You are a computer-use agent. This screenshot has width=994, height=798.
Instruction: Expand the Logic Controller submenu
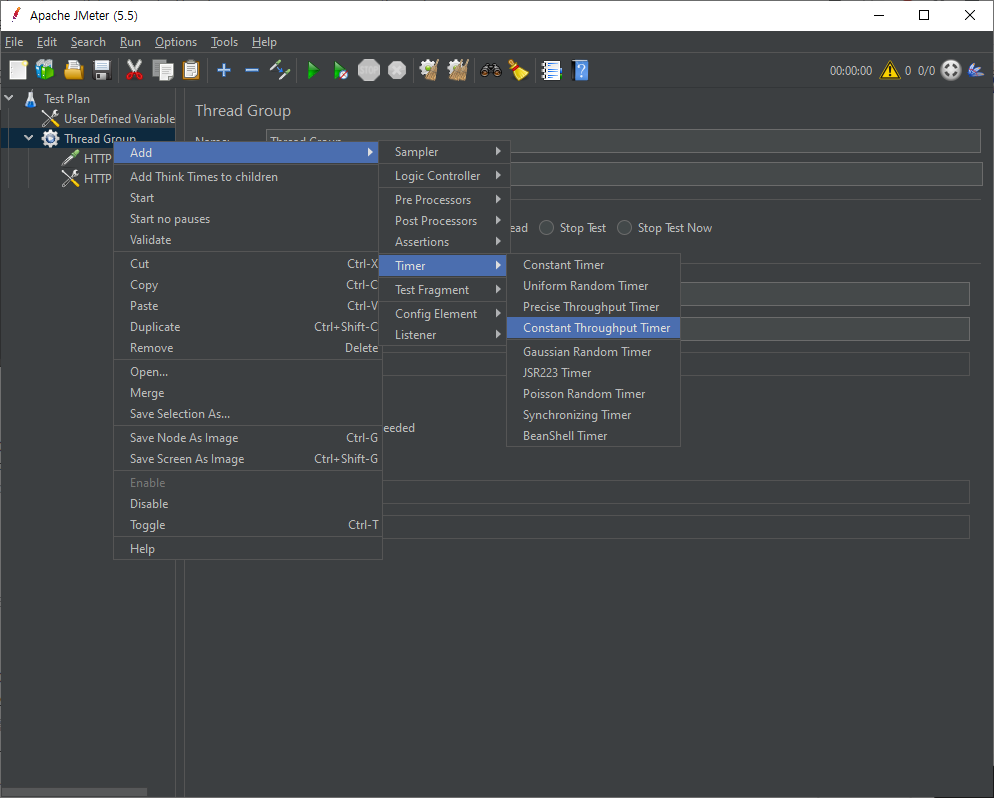[444, 176]
